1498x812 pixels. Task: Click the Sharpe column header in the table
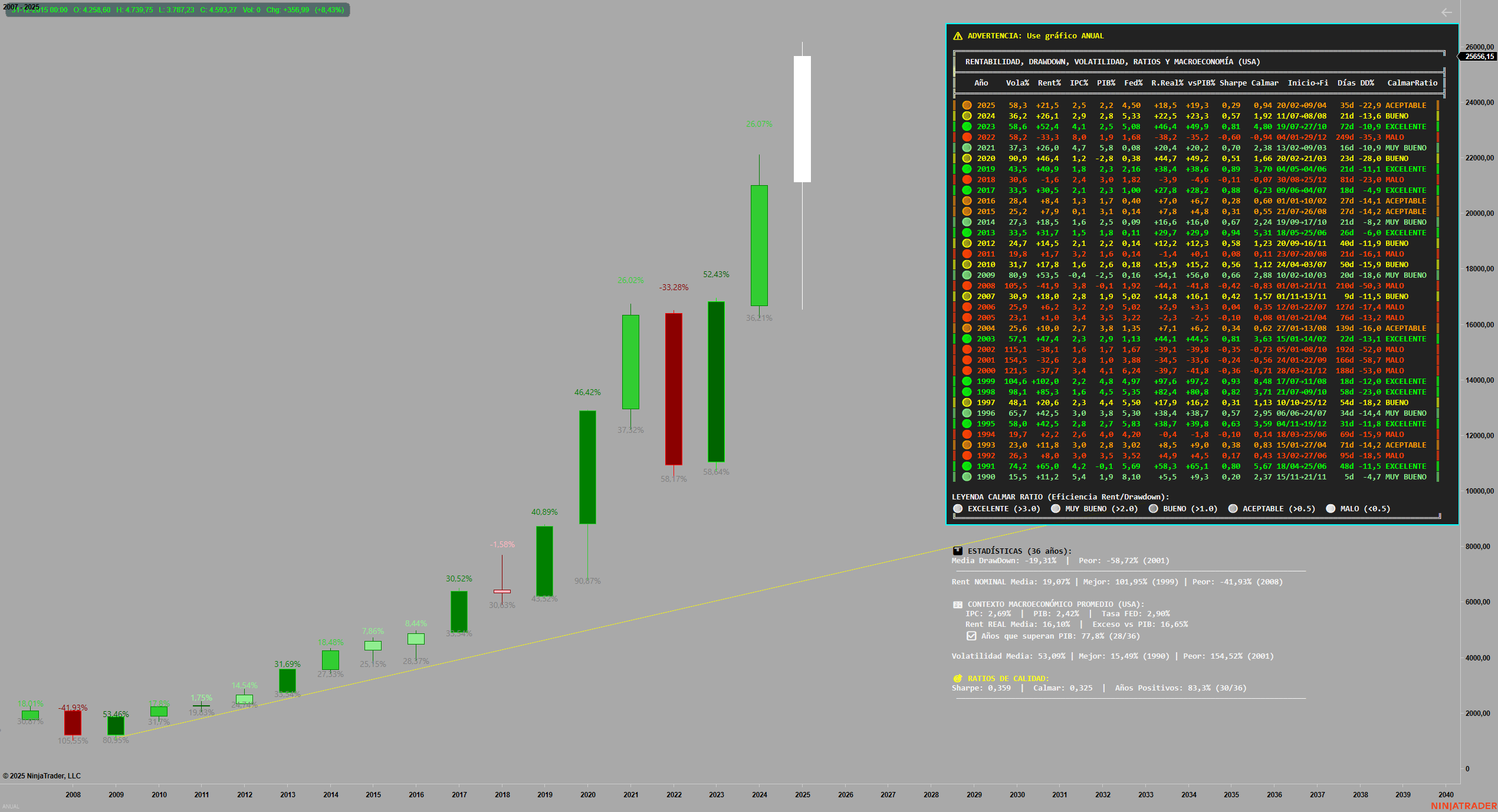click(1233, 83)
